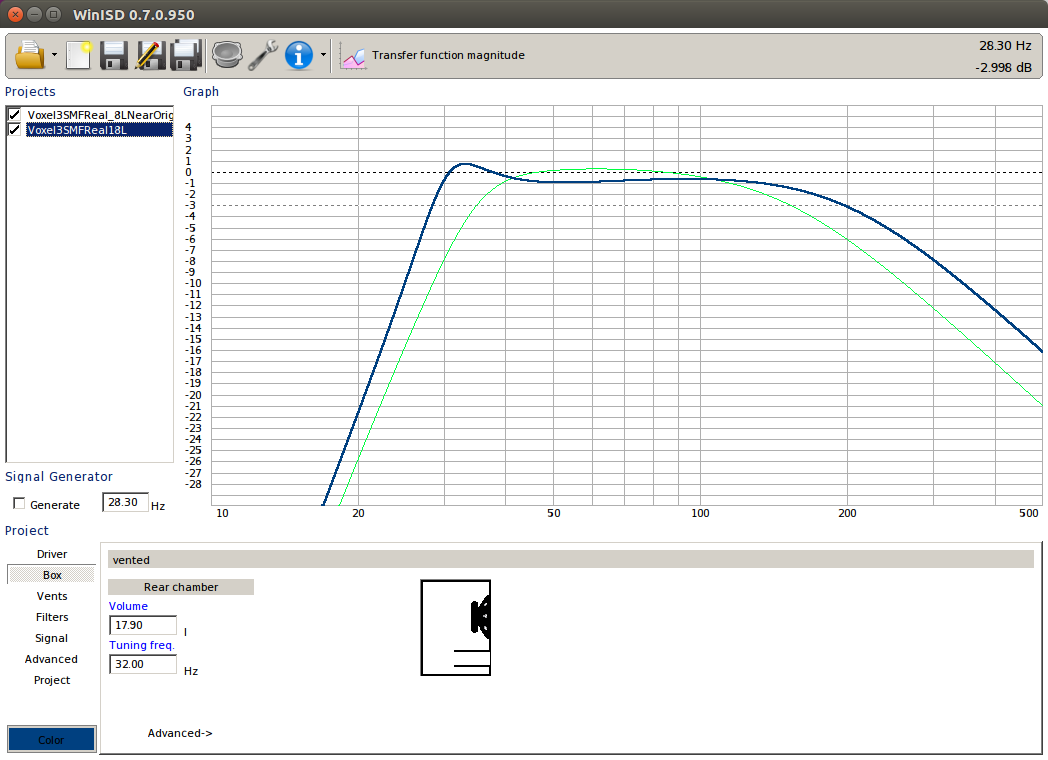Viewport: 1048px width, 760px height.
Task: Open the driver database speaker icon
Action: coord(227,55)
